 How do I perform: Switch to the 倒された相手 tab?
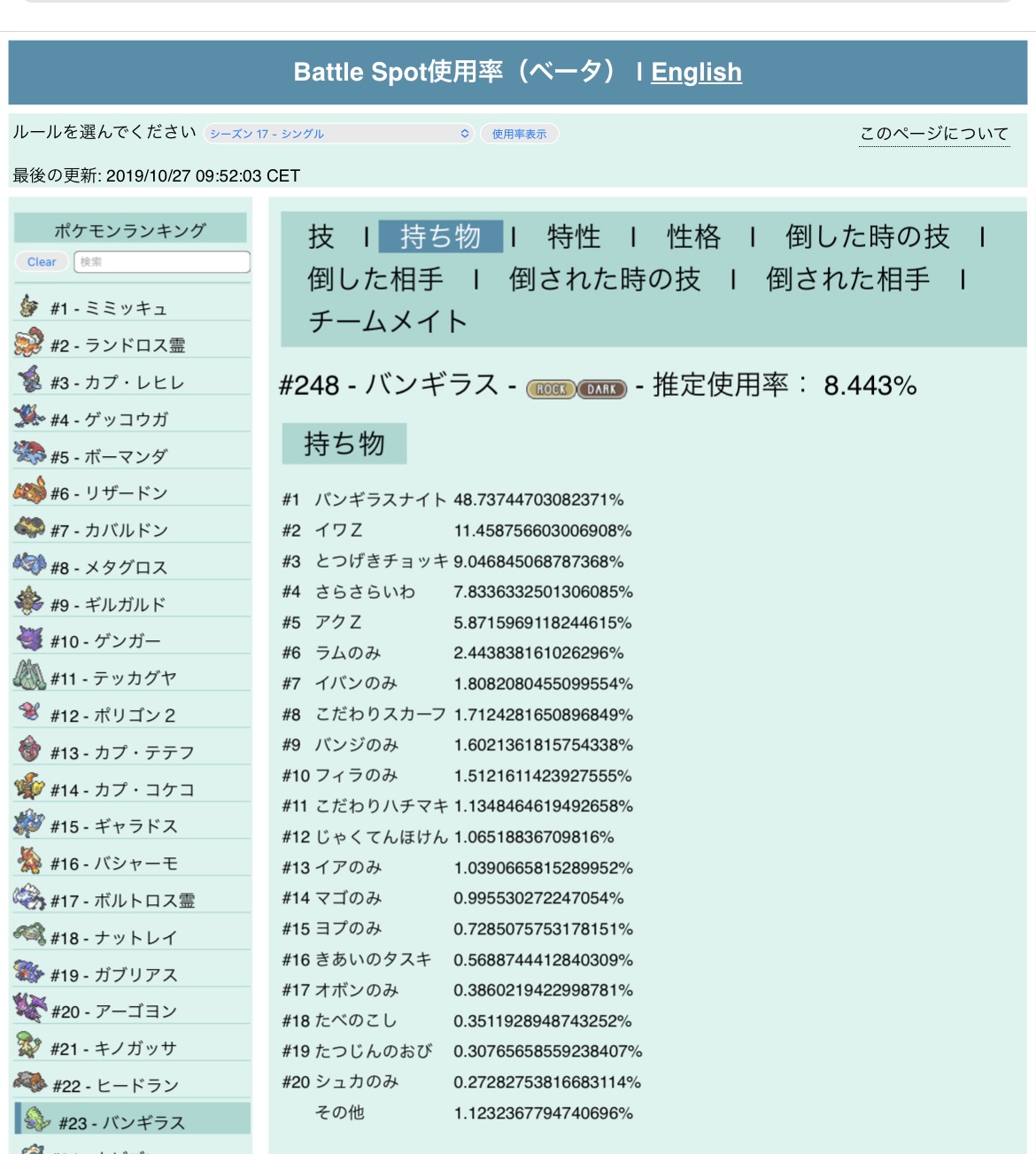pos(848,279)
